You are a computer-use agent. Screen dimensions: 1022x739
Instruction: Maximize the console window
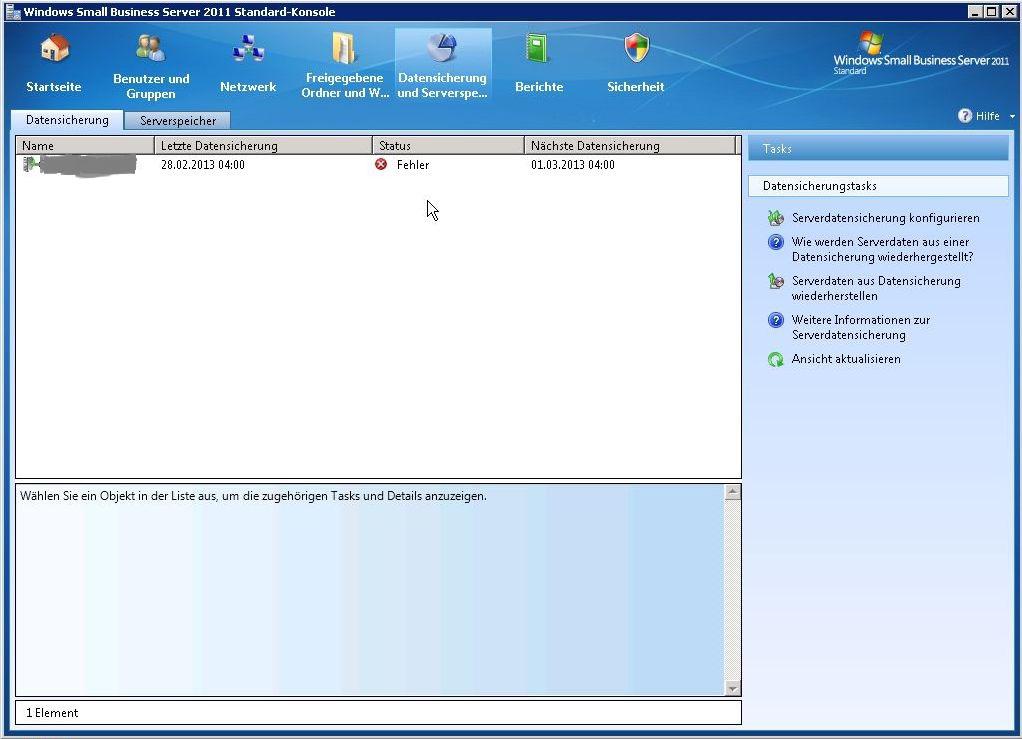991,11
